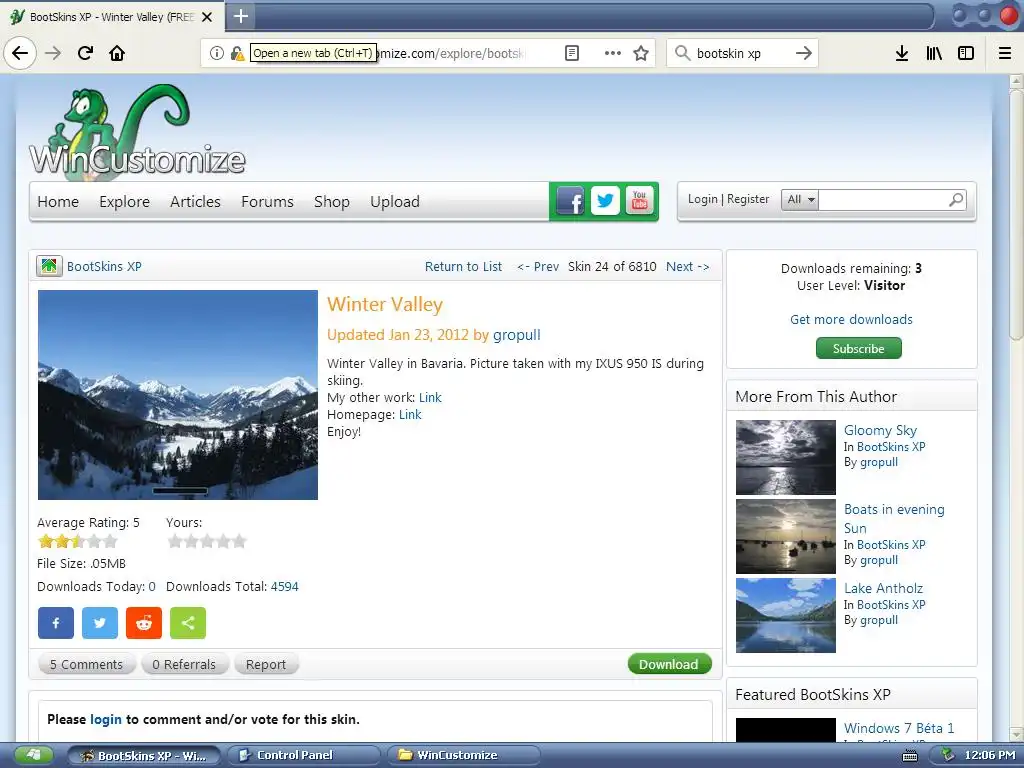This screenshot has height=768, width=1024.
Task: Click the Winter Valley preview image
Action: pos(178,395)
